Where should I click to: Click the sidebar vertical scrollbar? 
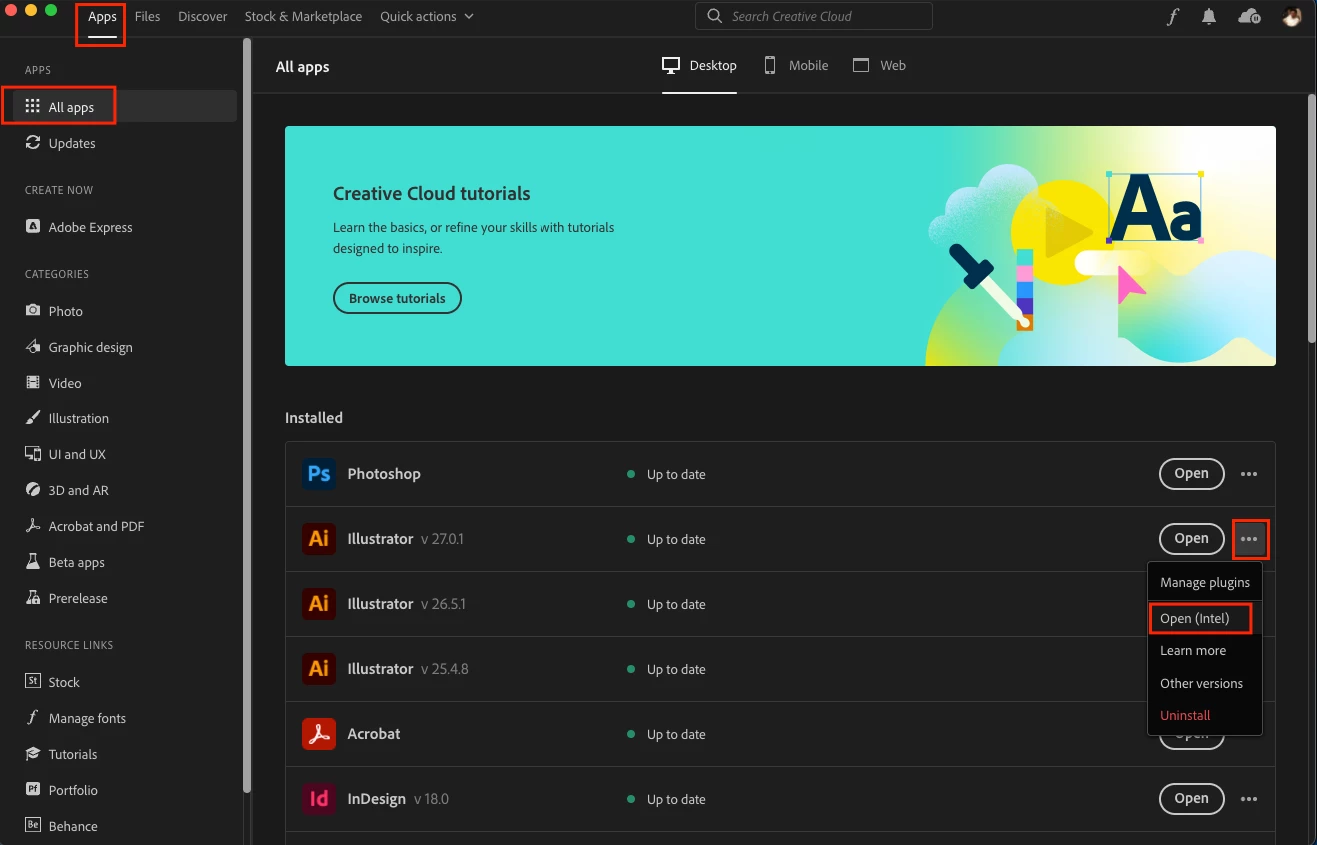coord(247,415)
